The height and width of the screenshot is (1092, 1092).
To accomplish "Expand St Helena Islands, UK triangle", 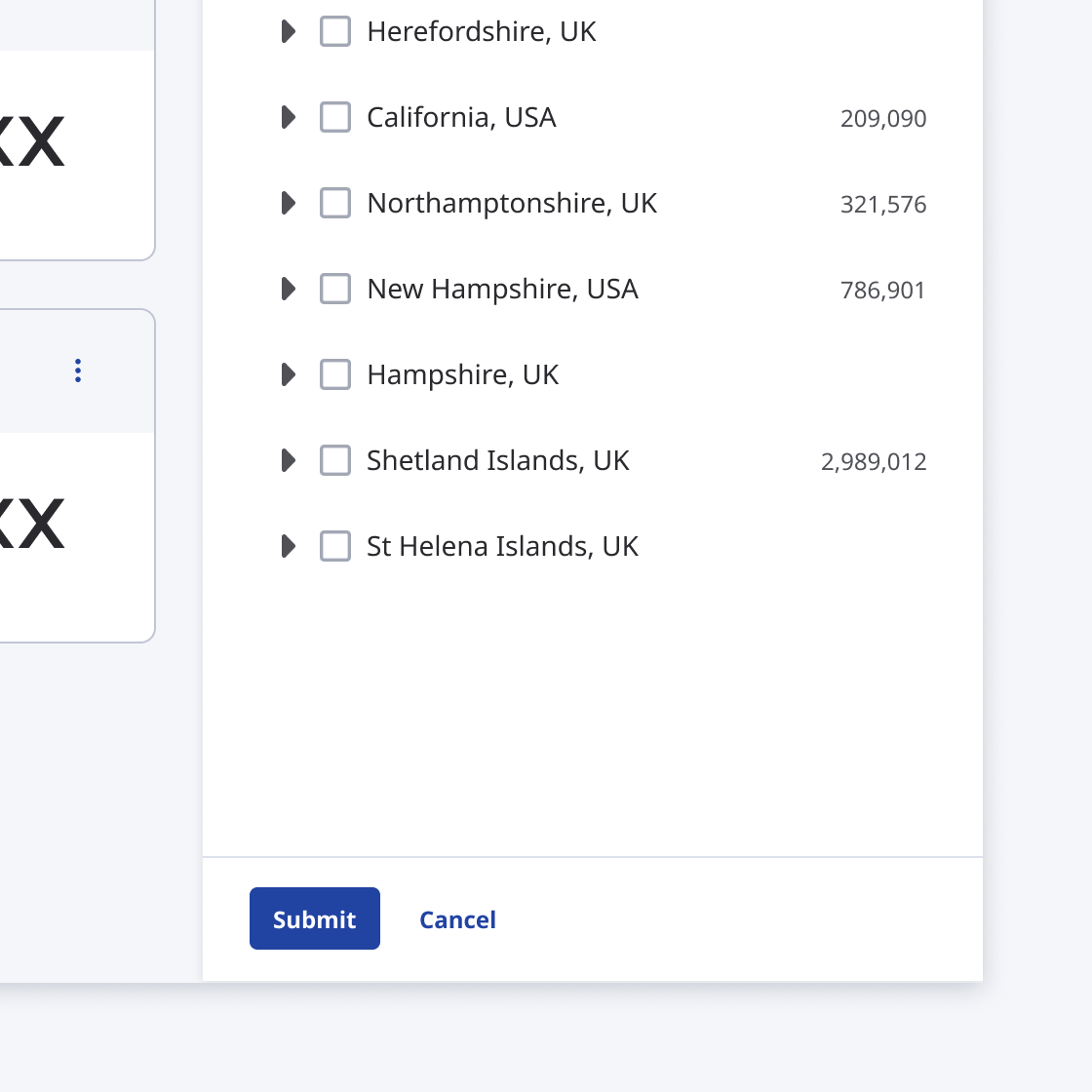I will (x=289, y=546).
